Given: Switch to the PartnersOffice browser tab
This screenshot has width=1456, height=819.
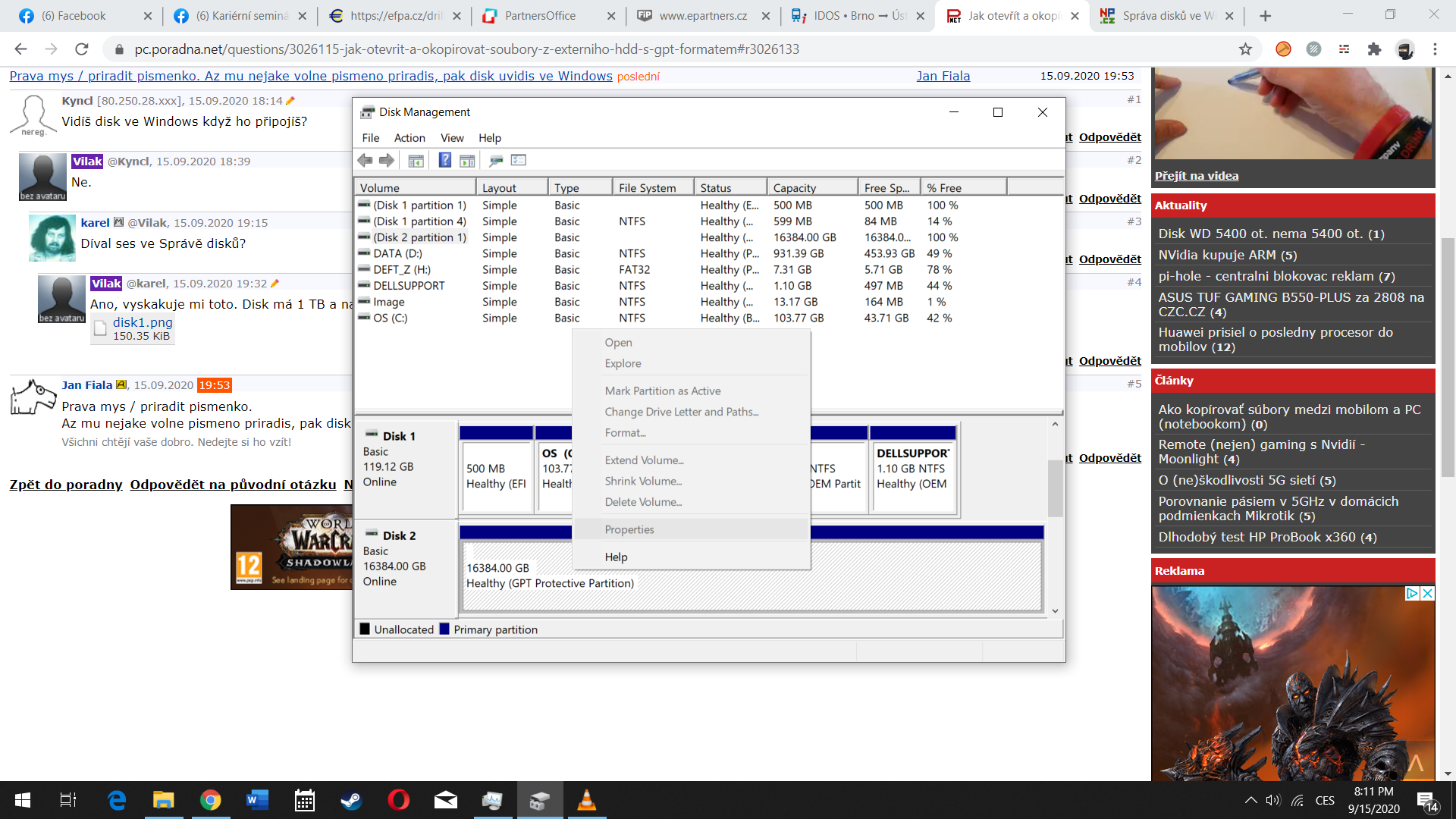Looking at the screenshot, I should (540, 16).
